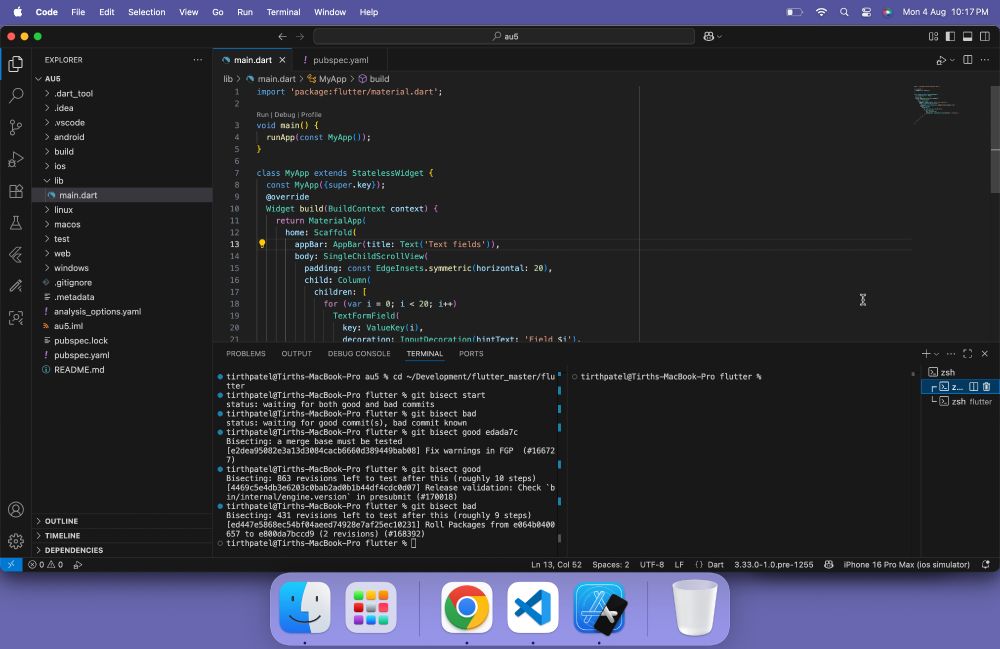Open Customize Layout in the title bar
The width and height of the screenshot is (1000, 649).
[933, 37]
